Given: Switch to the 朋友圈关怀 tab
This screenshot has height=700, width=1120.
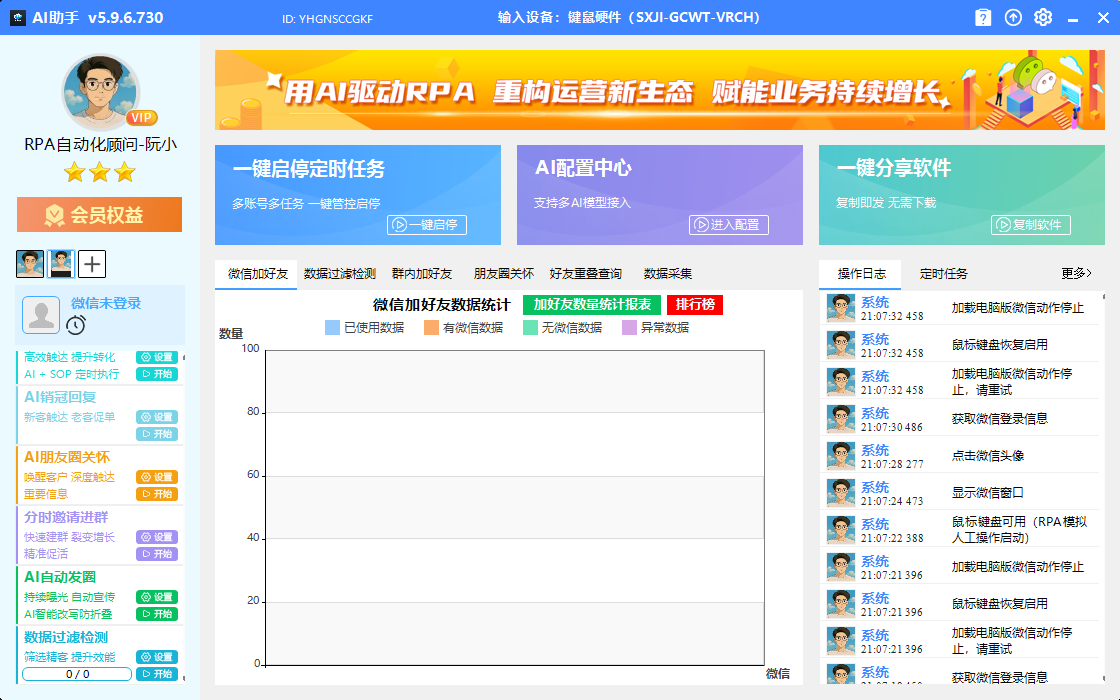Looking at the screenshot, I should point(504,274).
